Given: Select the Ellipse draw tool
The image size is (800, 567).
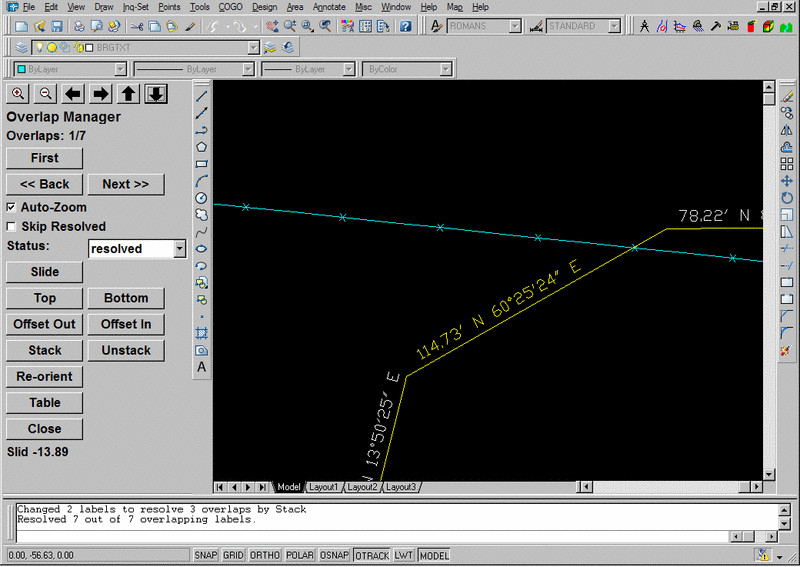Looking at the screenshot, I should [x=202, y=249].
